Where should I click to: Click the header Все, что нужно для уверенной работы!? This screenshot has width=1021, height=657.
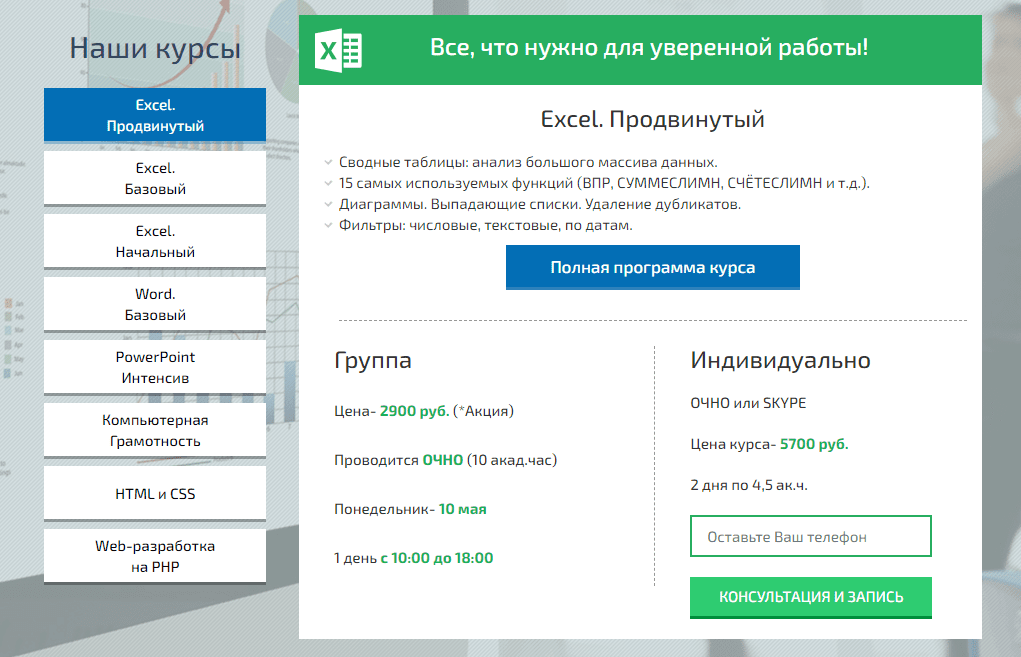[649, 48]
